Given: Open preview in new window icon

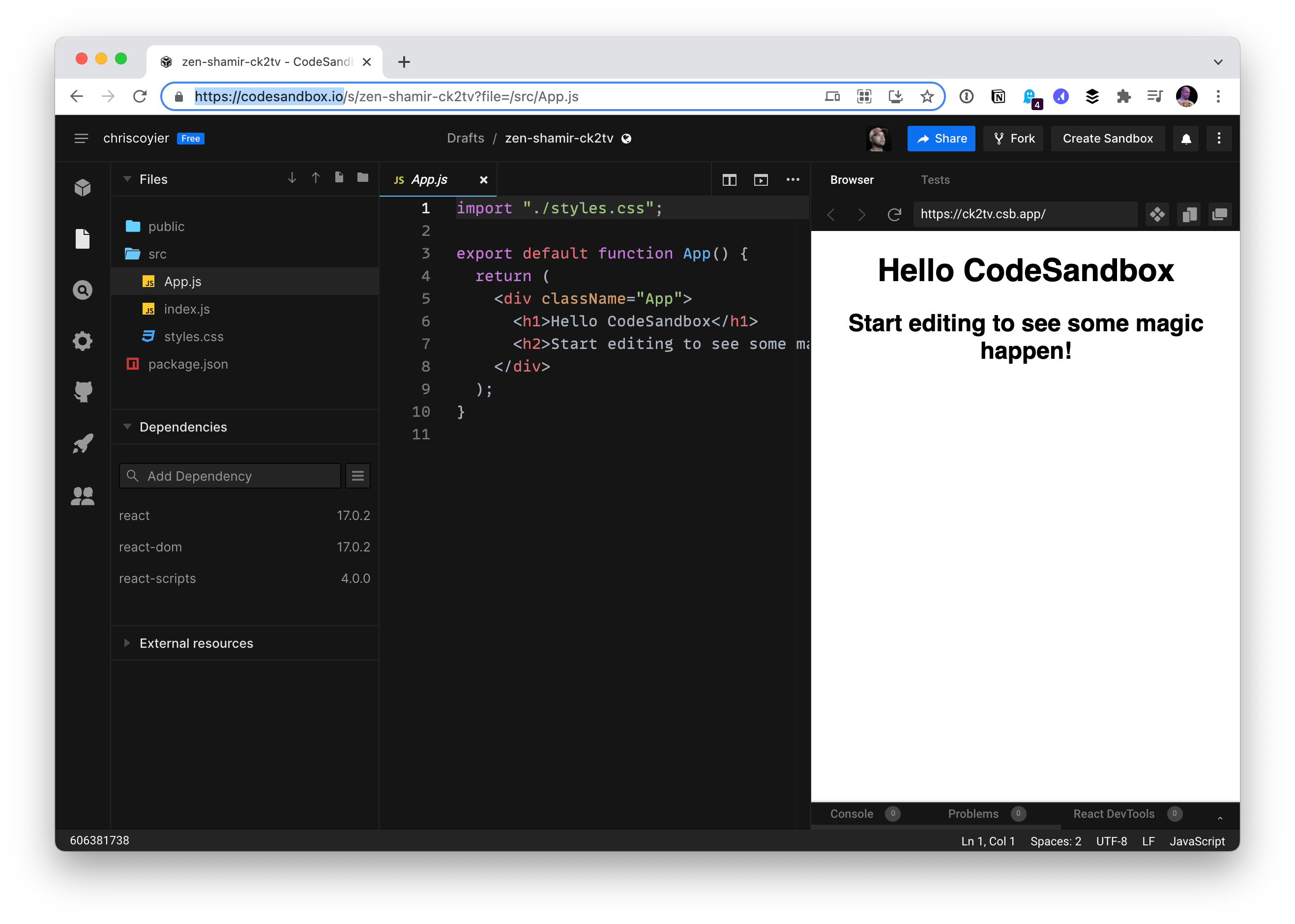Looking at the screenshot, I should click(x=1220, y=214).
